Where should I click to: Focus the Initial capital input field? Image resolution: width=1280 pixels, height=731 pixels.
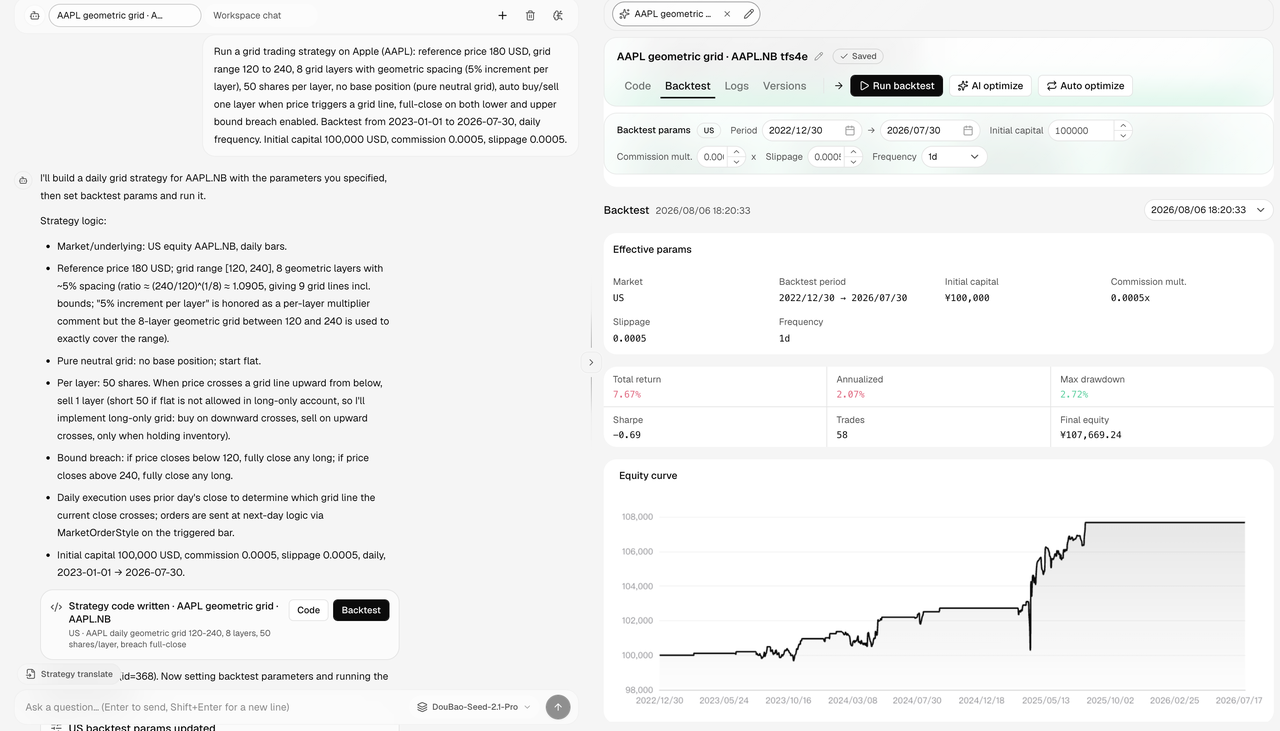tap(1082, 131)
